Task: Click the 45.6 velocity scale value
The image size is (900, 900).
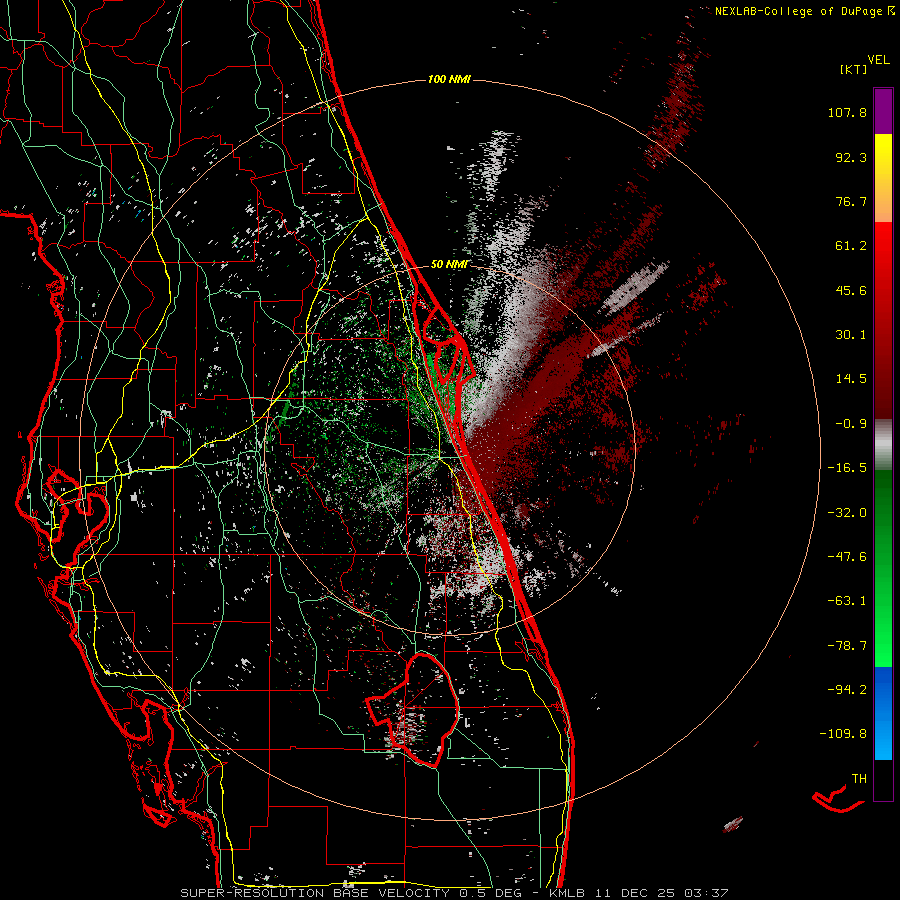Action: [851, 290]
